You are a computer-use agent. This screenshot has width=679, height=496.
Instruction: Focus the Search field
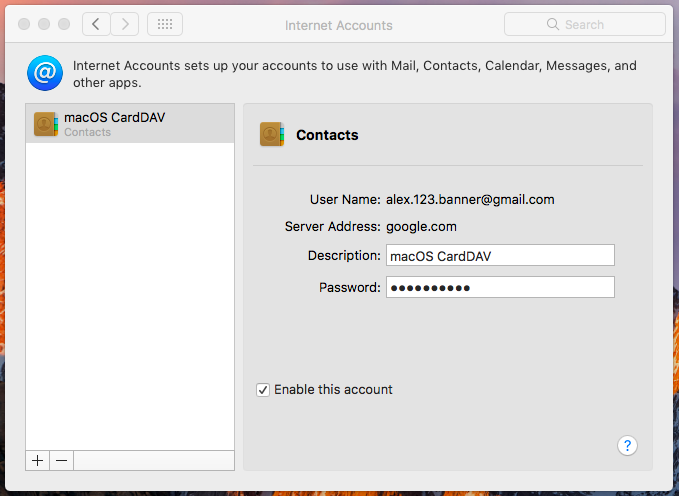tap(585, 24)
